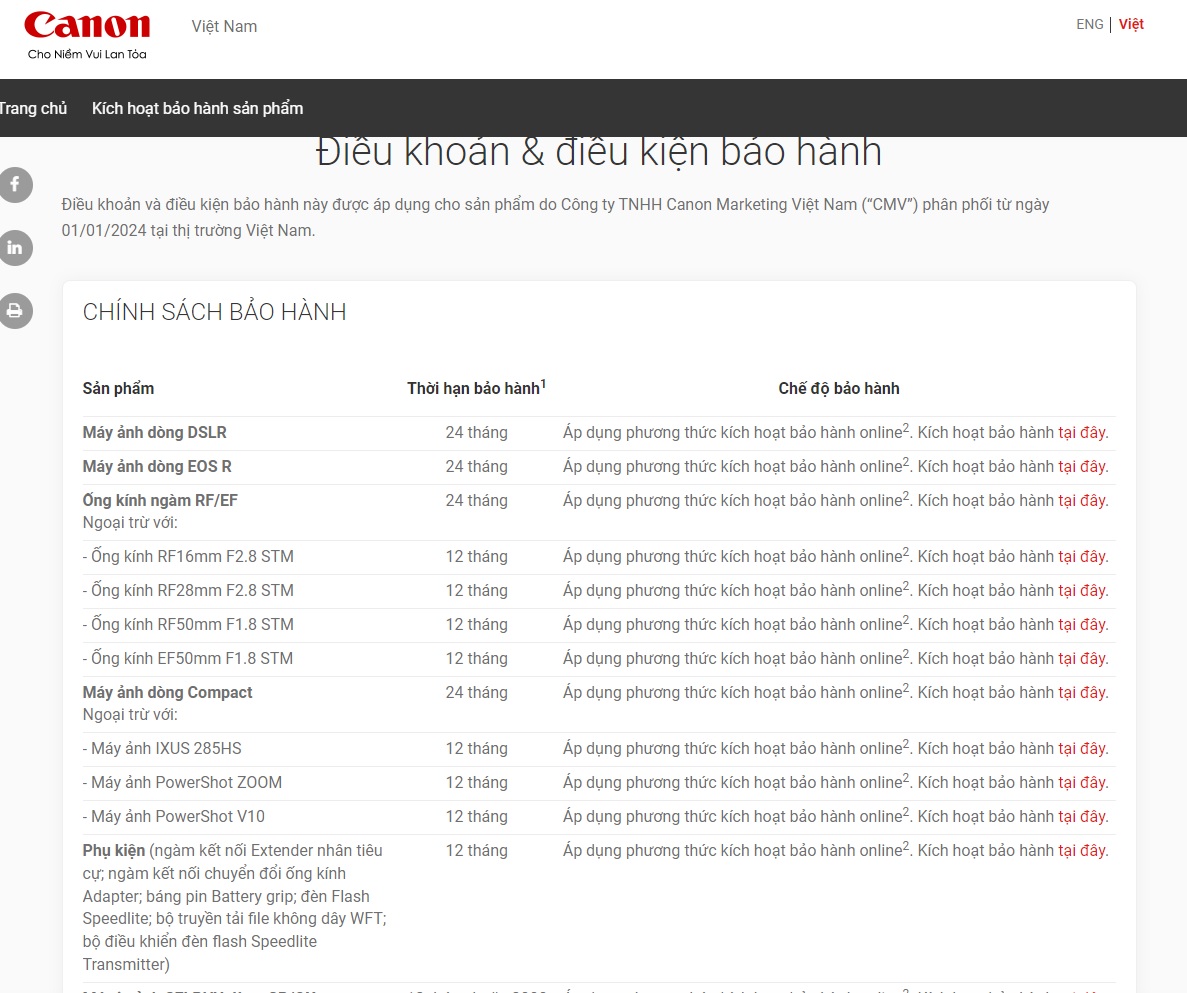Click 'tại đây' link for RF16mm F2.8 STM
This screenshot has height=993, width=1187.
coord(1082,556)
